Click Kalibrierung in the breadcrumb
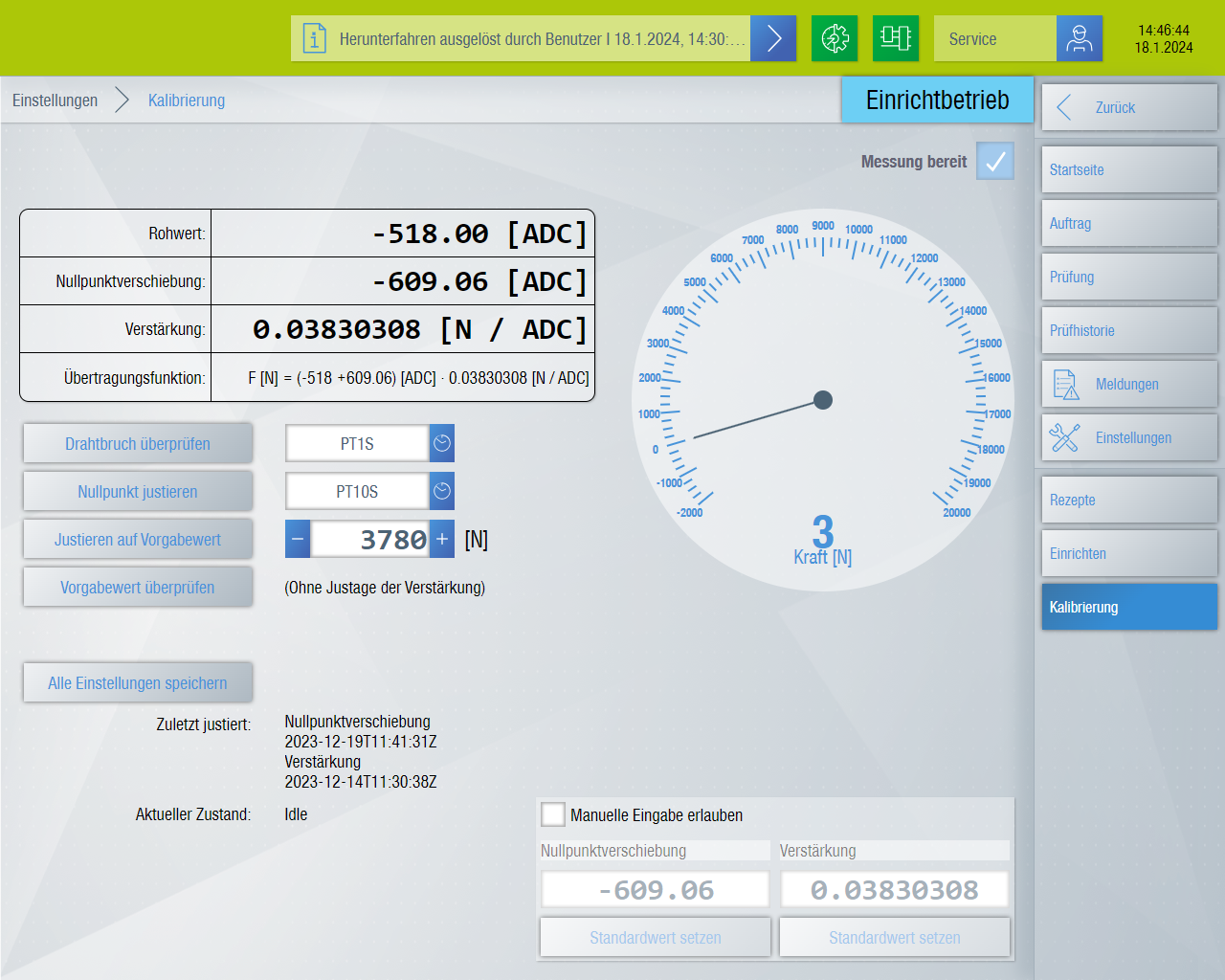Viewport: 1225px width, 980px height. click(187, 100)
